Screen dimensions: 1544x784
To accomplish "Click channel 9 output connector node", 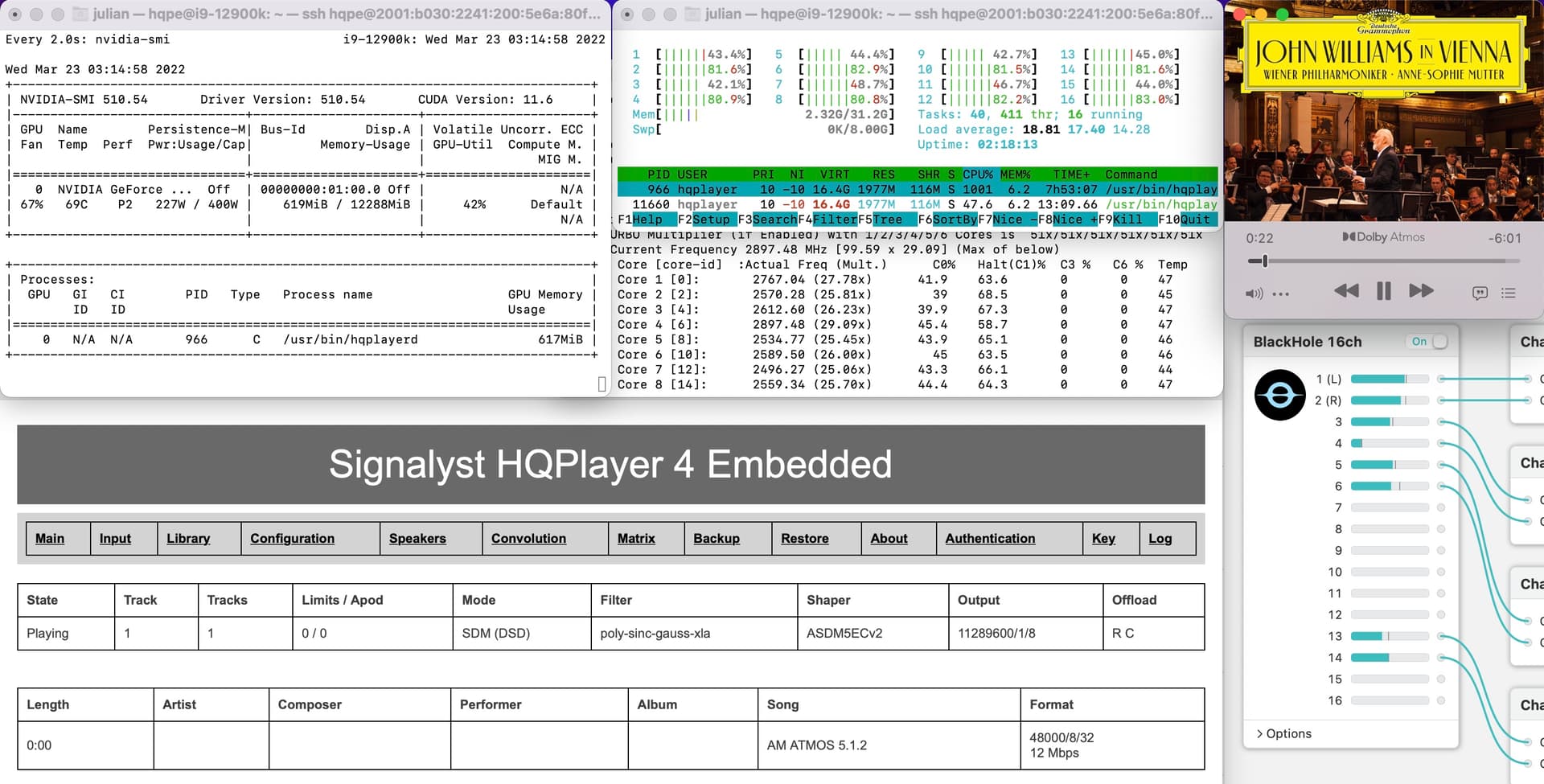I will pyautogui.click(x=1441, y=550).
